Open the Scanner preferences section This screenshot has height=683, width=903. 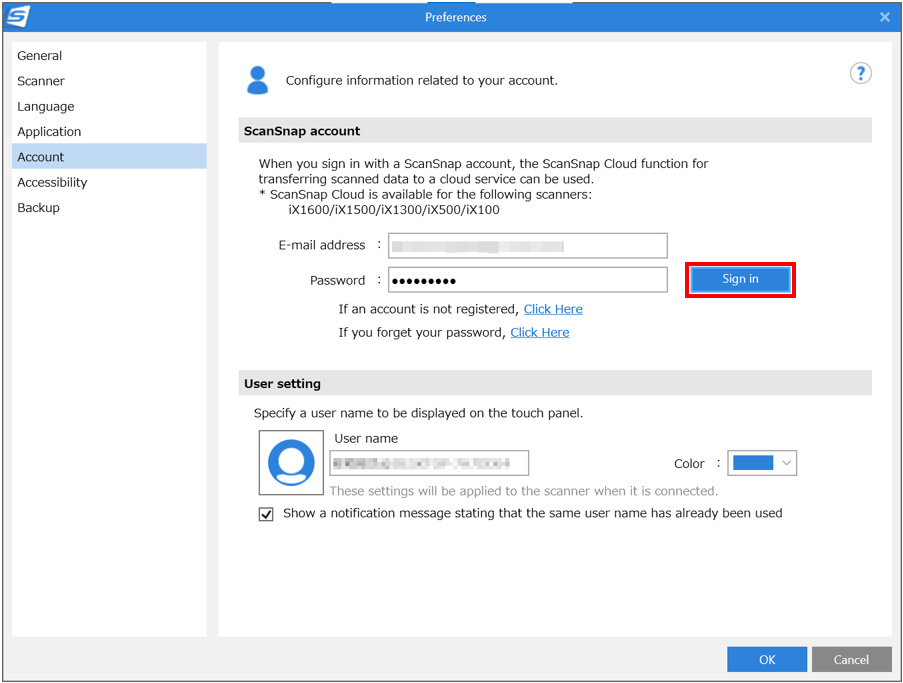pos(109,81)
